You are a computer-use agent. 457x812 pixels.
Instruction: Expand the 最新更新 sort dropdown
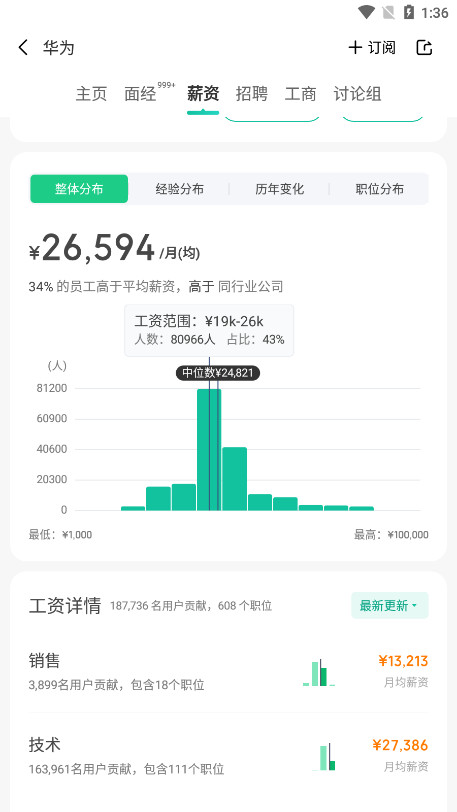(x=390, y=605)
